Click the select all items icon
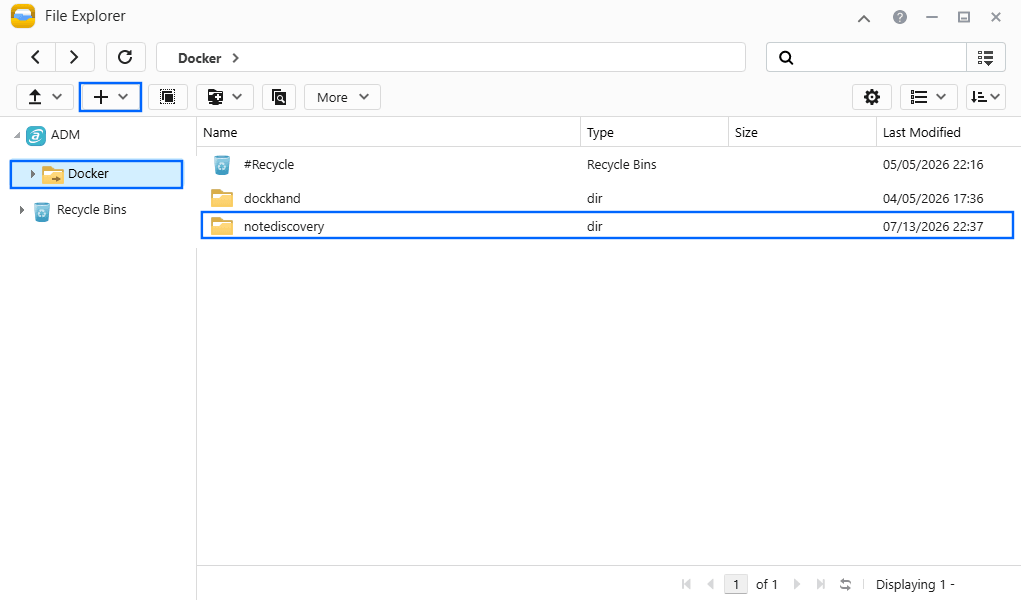This screenshot has width=1021, height=600. click(x=168, y=97)
